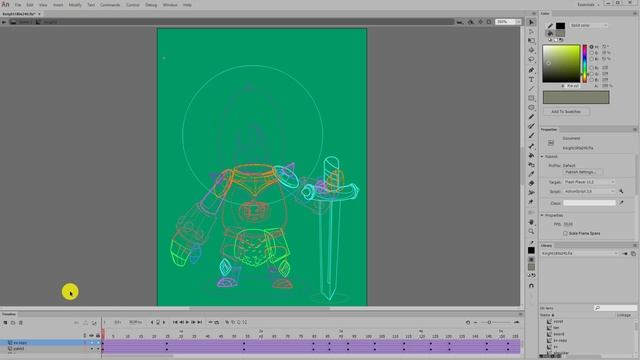Viewport: 640px width, 360px height.
Task: Open the Solid color type dropdown
Action: [589, 25]
